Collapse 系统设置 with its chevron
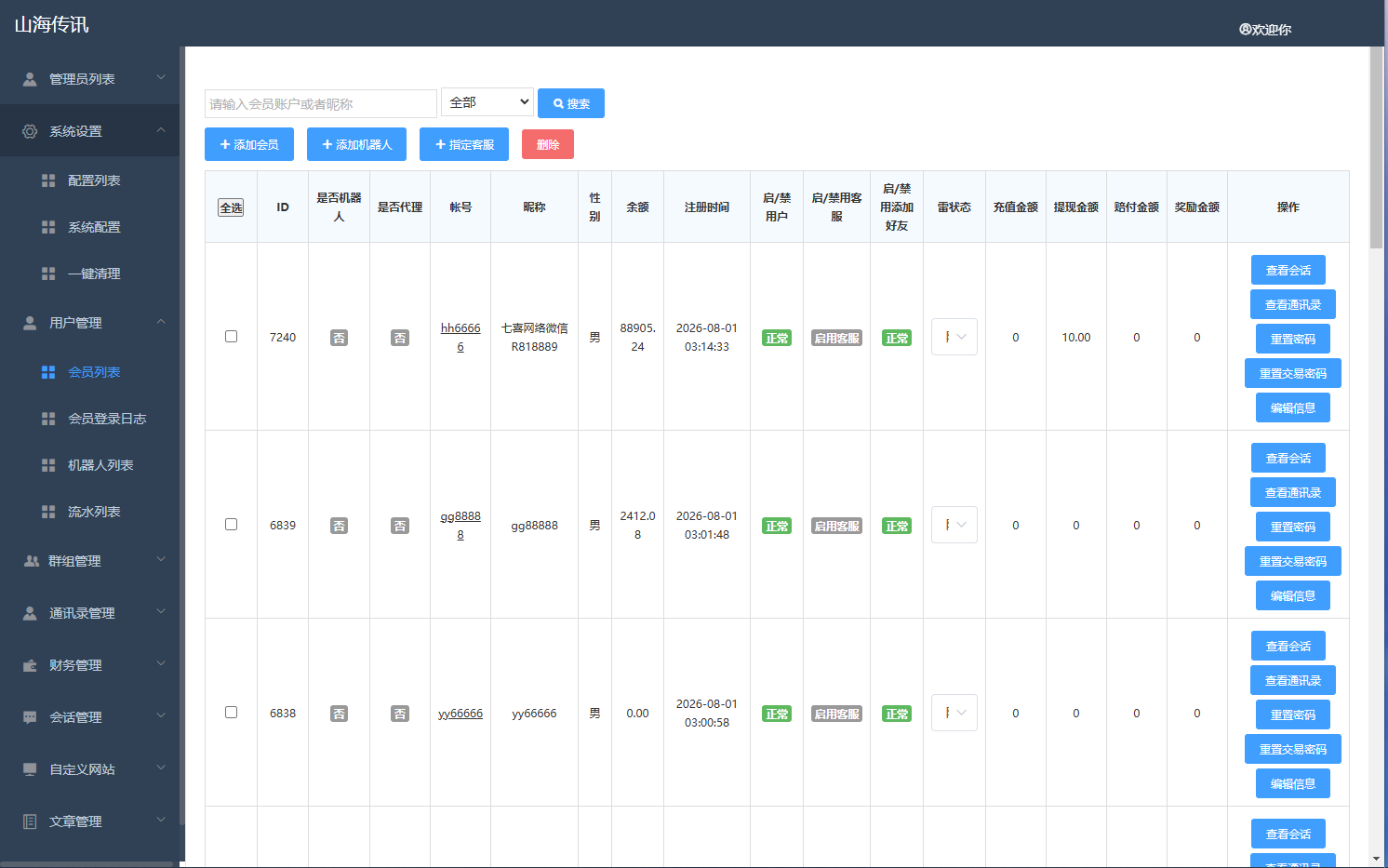Screen dimensions: 1388x868 click(x=161, y=130)
